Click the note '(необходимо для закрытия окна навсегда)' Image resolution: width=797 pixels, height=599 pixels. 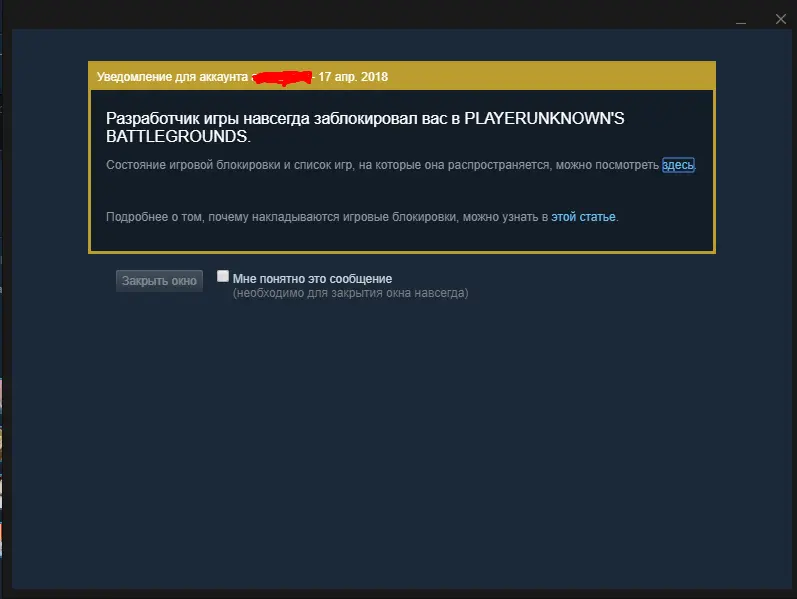(350, 293)
